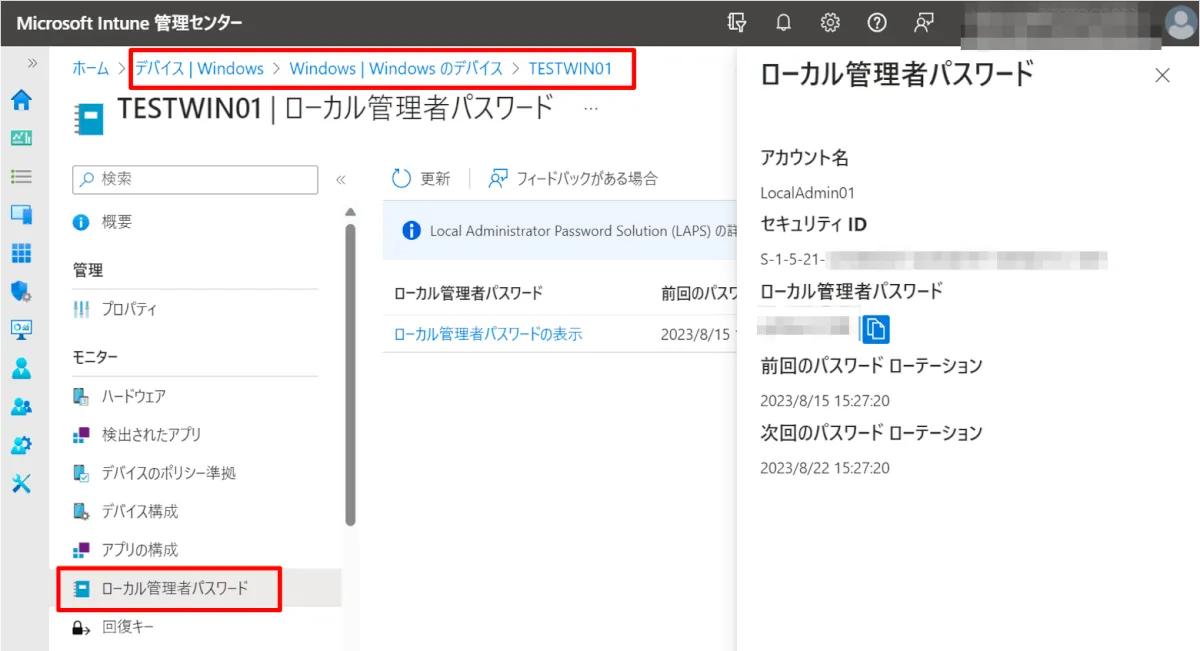Go to Home in left sidebar
This screenshot has height=651, width=1200.
point(21,100)
